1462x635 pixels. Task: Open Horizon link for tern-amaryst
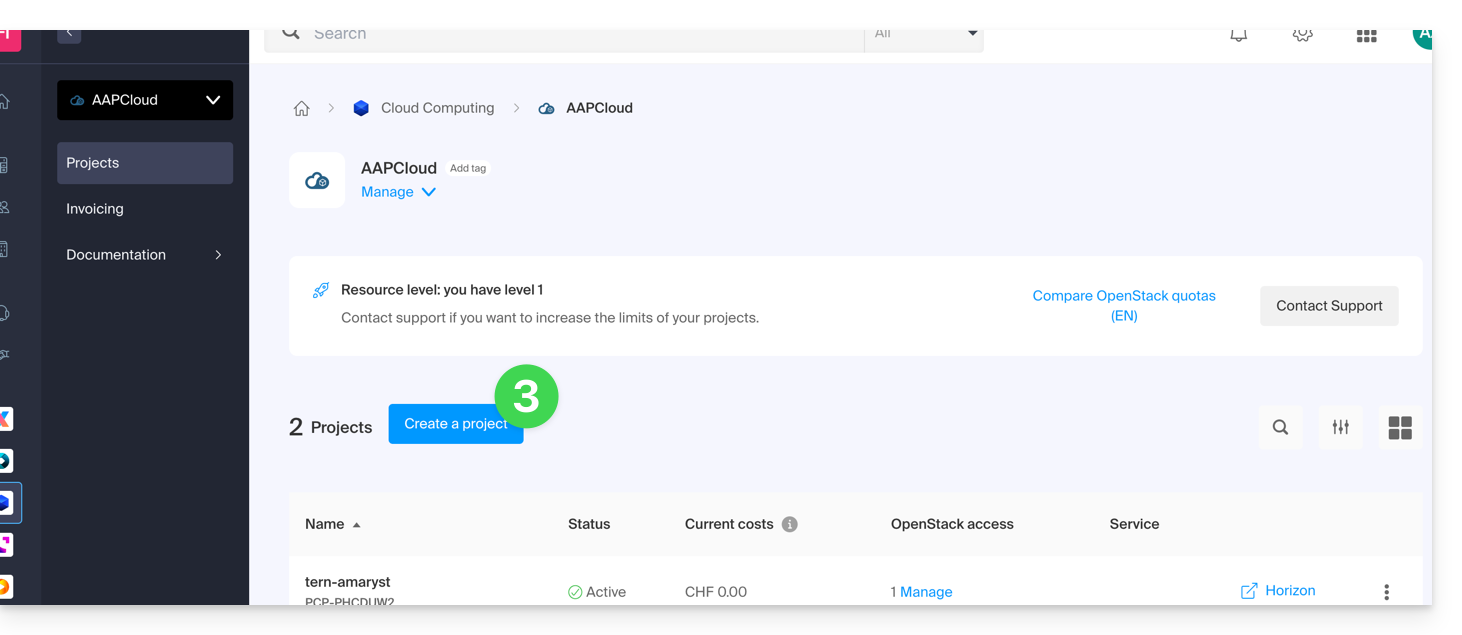pyautogui.click(x=1278, y=591)
